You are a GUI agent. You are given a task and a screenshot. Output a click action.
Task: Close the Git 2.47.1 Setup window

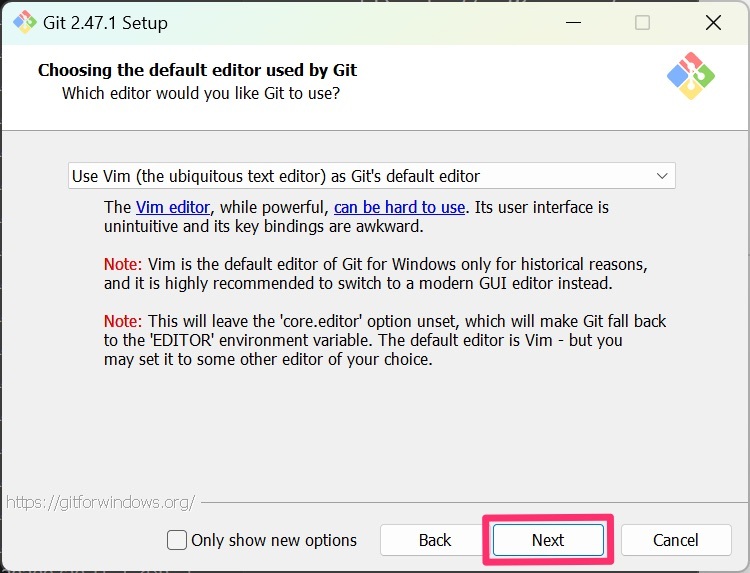[x=713, y=22]
